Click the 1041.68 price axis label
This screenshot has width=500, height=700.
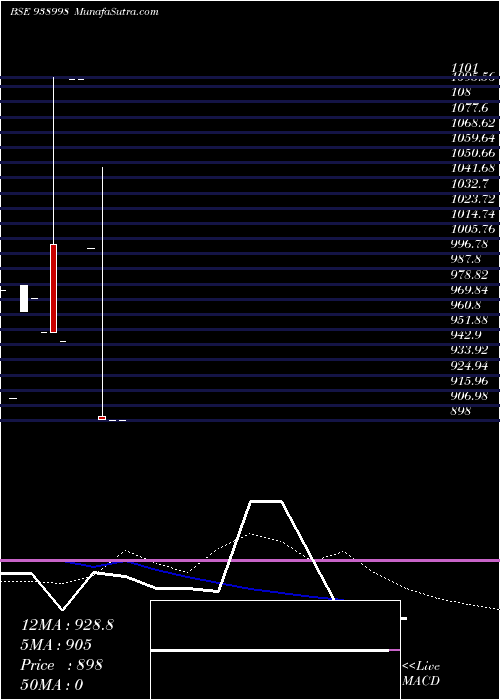tap(473, 169)
